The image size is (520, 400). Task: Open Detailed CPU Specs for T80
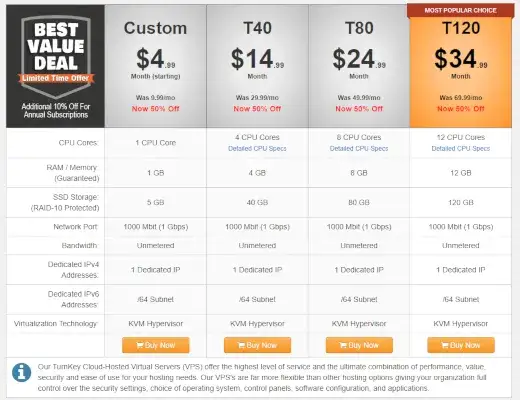click(x=359, y=149)
